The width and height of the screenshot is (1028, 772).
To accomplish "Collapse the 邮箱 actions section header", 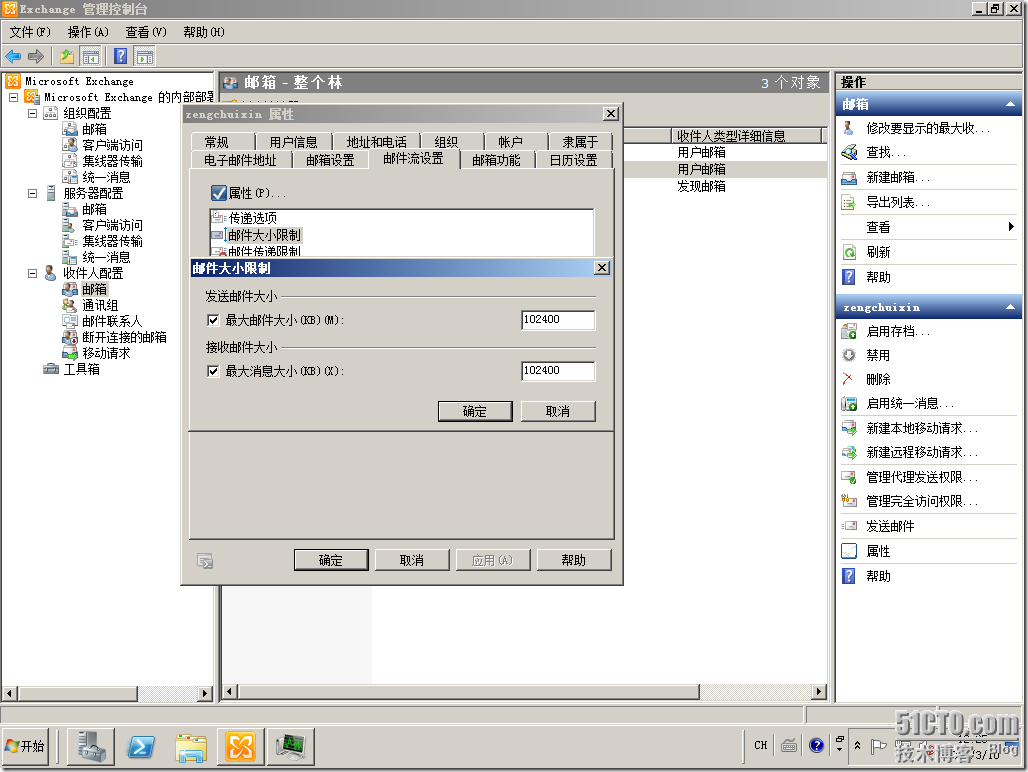I will click(1010, 104).
